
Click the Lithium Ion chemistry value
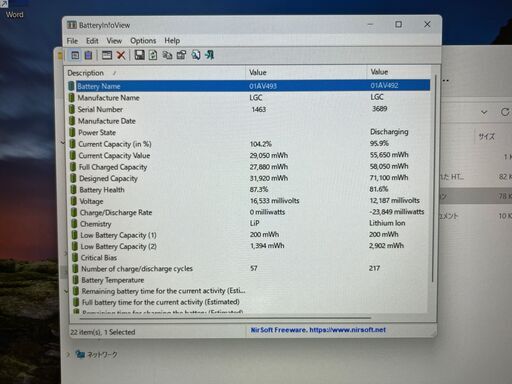click(x=387, y=223)
